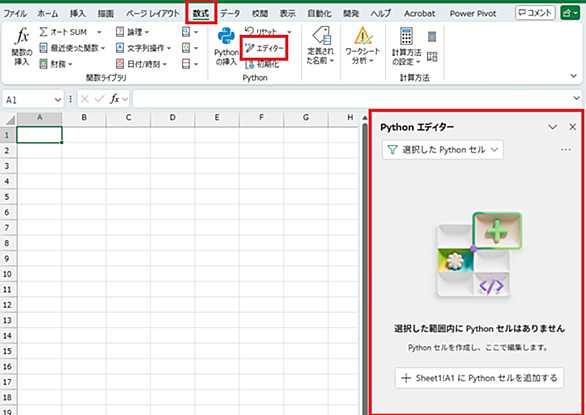586x415 pixels.
Task: Expand the formula bar chevron
Action: click(576, 98)
